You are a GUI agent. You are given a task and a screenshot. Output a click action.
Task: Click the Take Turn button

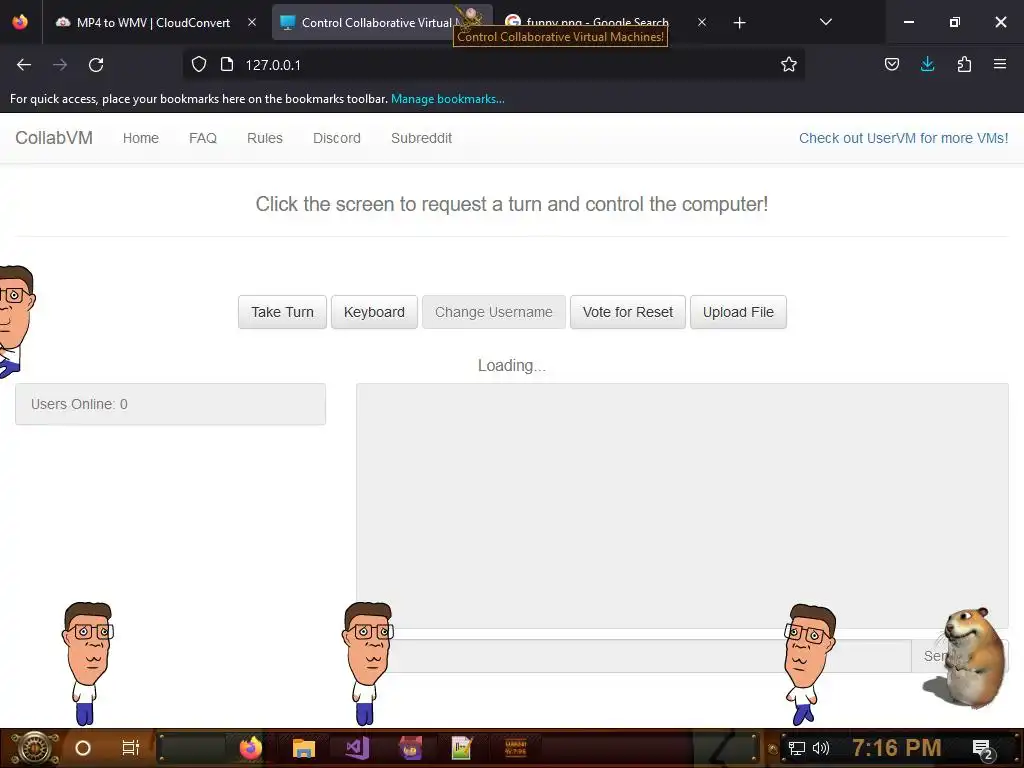(282, 312)
